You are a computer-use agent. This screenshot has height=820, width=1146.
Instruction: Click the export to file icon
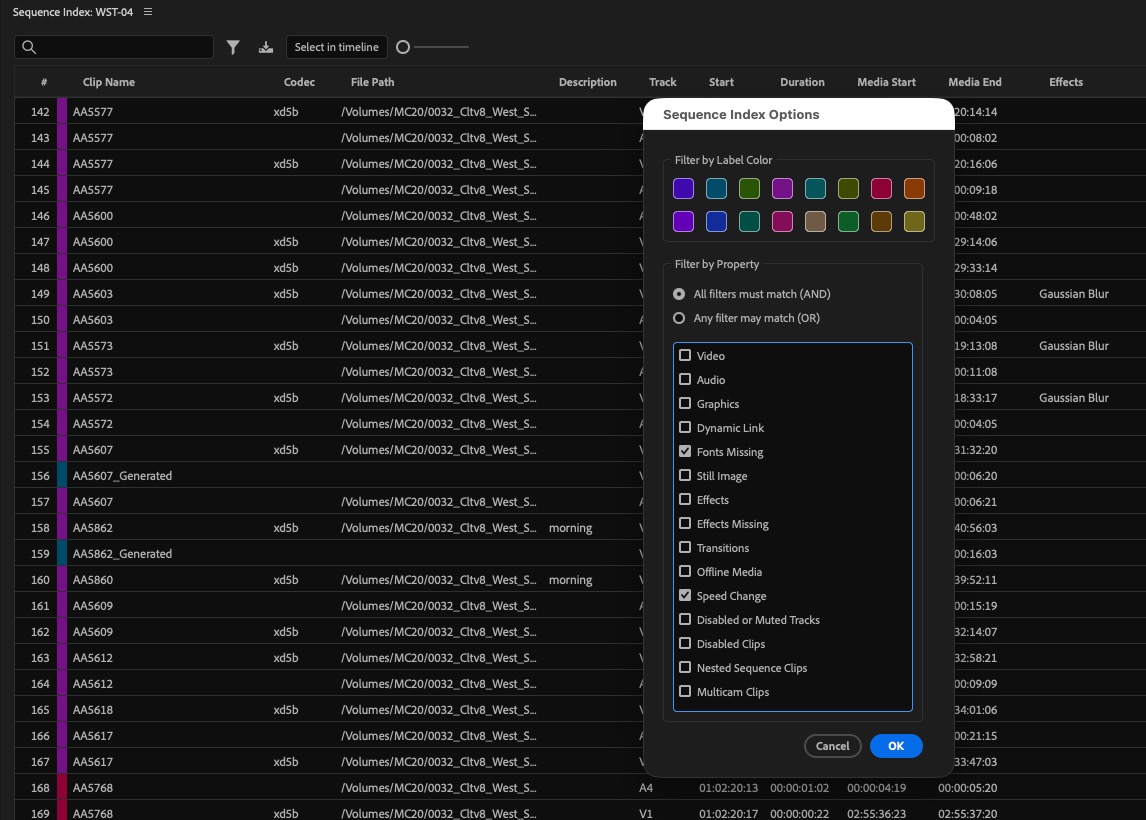pos(266,48)
